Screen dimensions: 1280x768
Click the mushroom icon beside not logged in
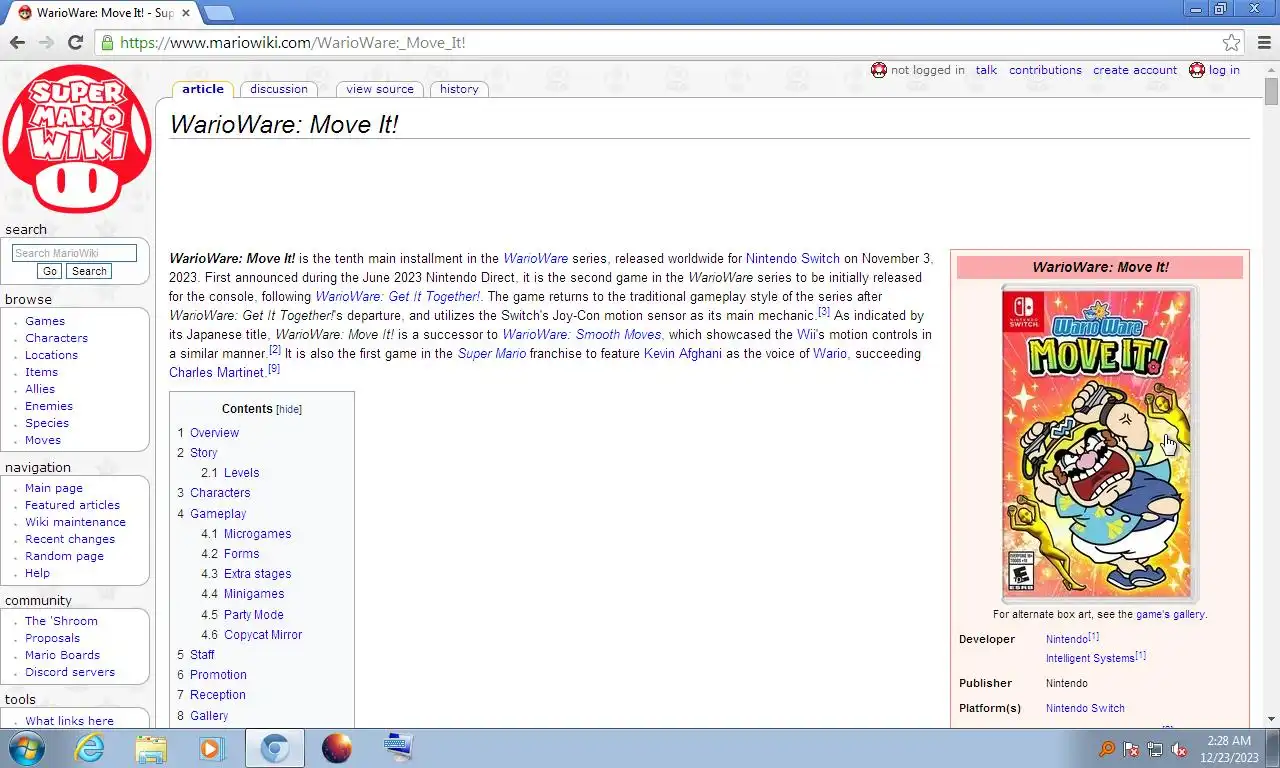click(879, 70)
